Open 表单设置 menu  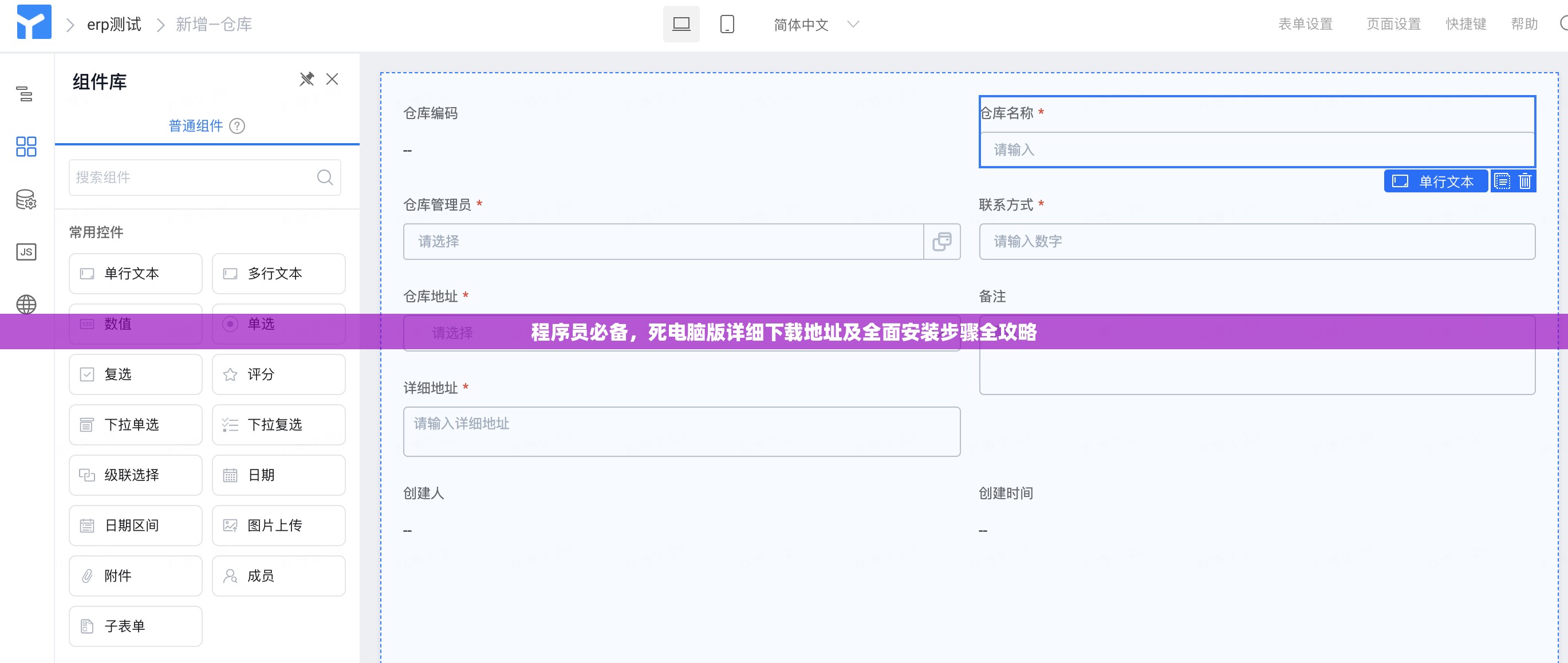[1305, 25]
